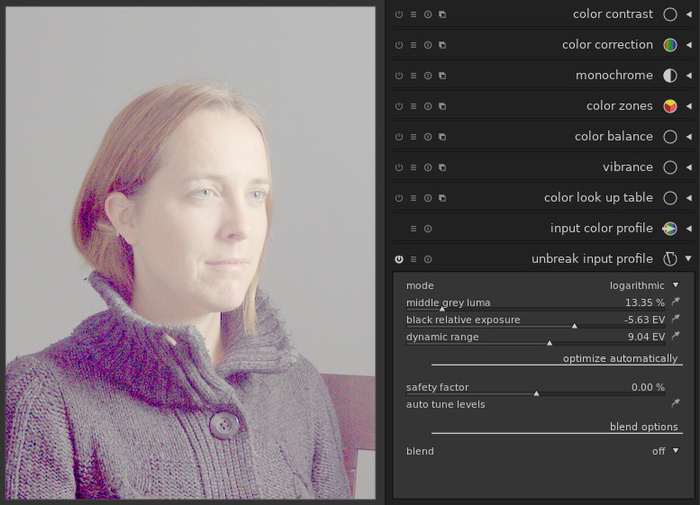This screenshot has height=505, width=700.
Task: Click the dynamic range picker icon
Action: pos(676,337)
